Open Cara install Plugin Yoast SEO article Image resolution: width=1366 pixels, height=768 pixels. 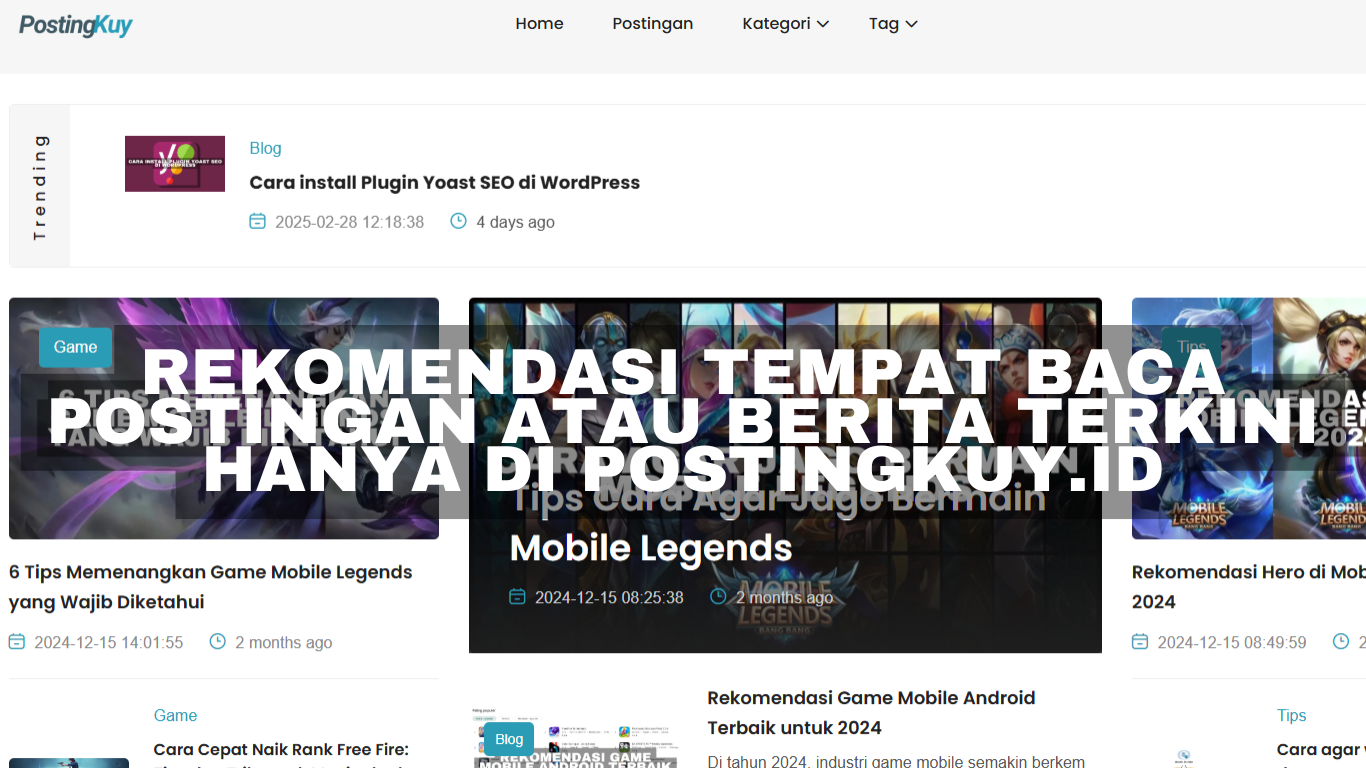[x=444, y=182]
